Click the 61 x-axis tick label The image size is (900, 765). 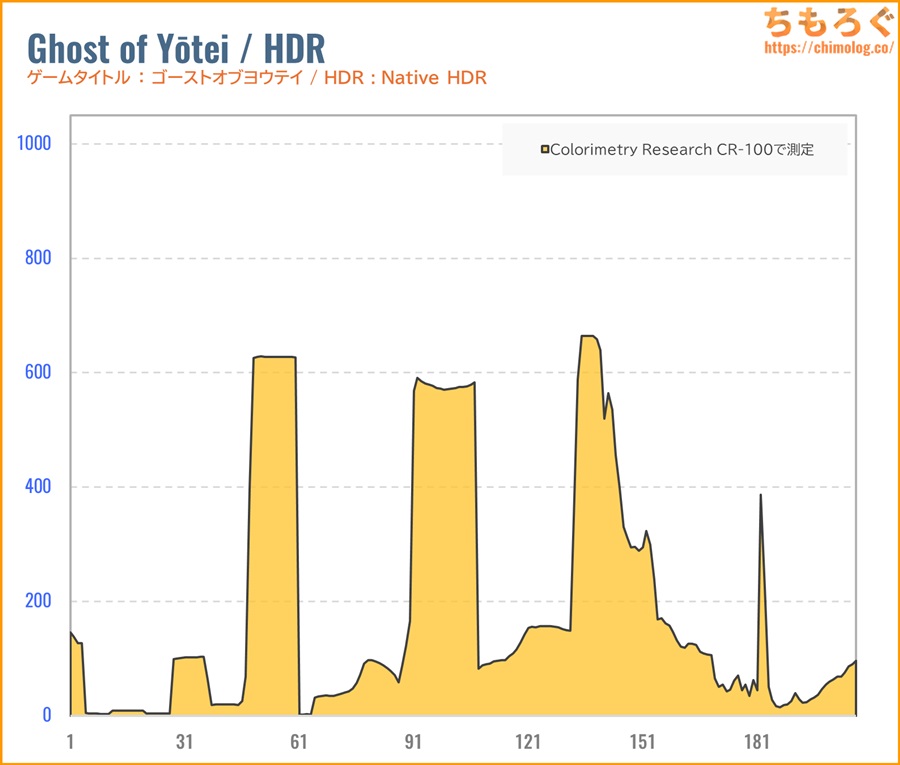(x=298, y=742)
